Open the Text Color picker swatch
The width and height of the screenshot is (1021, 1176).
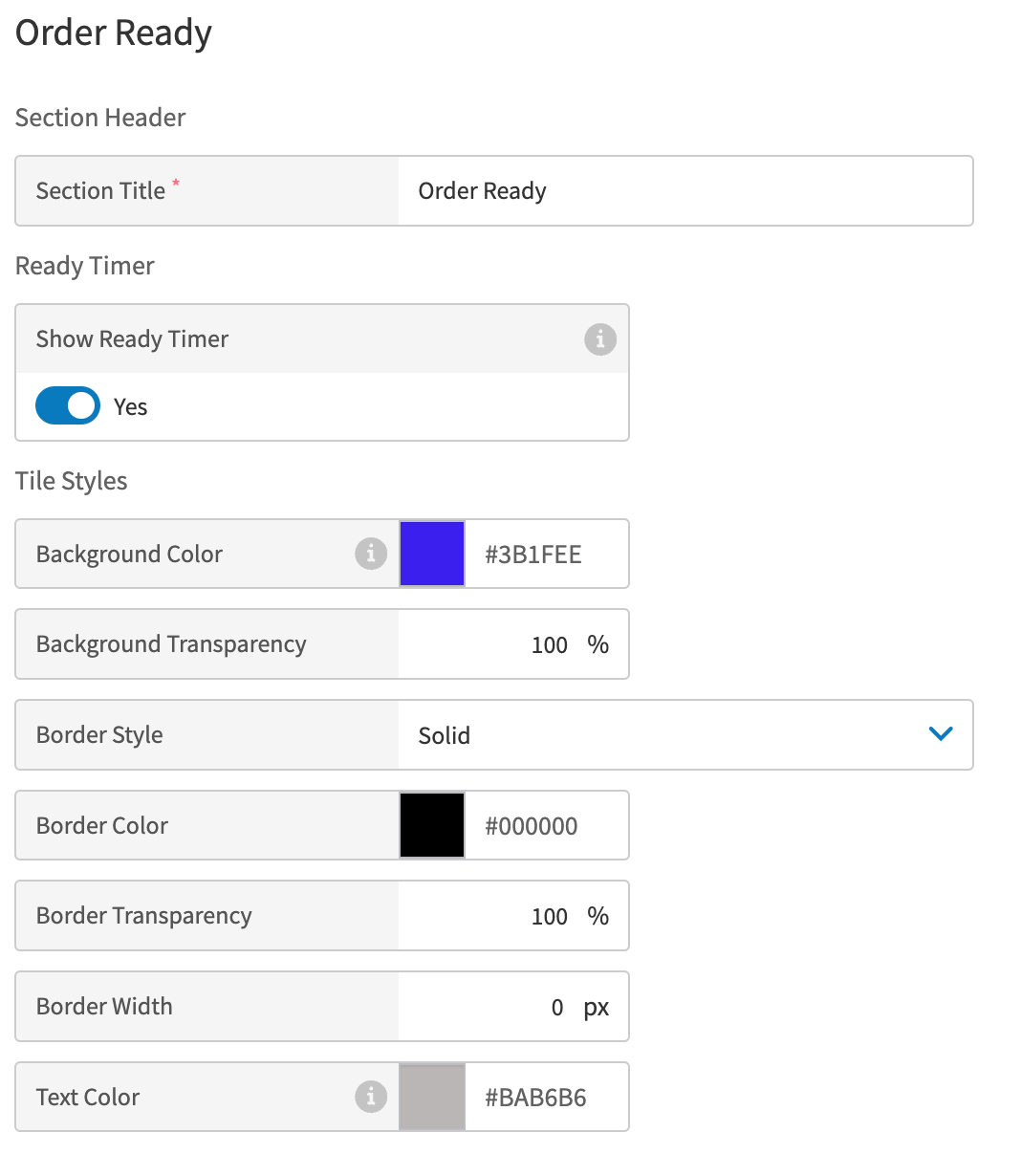pos(432,1097)
